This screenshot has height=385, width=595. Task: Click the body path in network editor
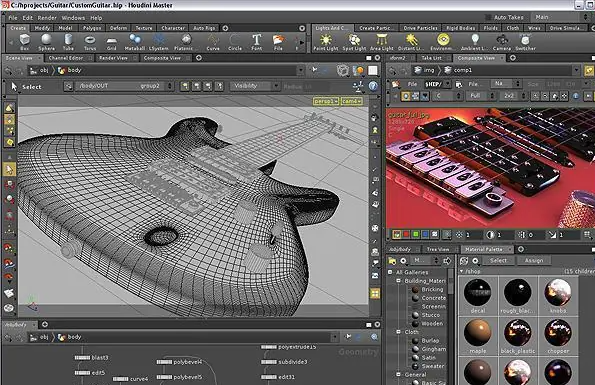[x=70, y=337]
